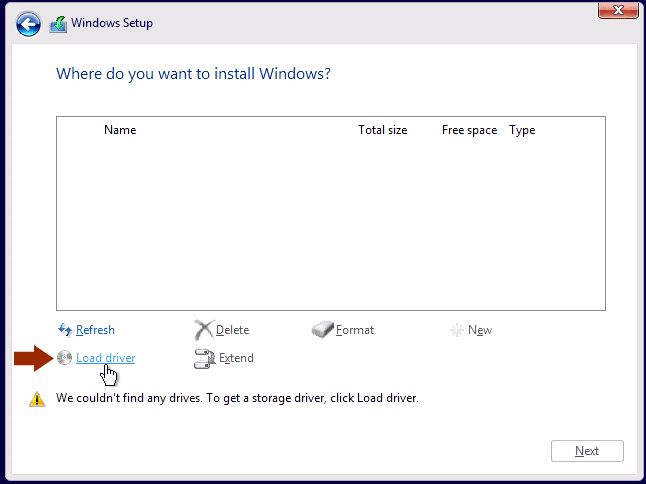Go back using the blue arrow button
Screen dimensions: 646x484
[28, 24]
